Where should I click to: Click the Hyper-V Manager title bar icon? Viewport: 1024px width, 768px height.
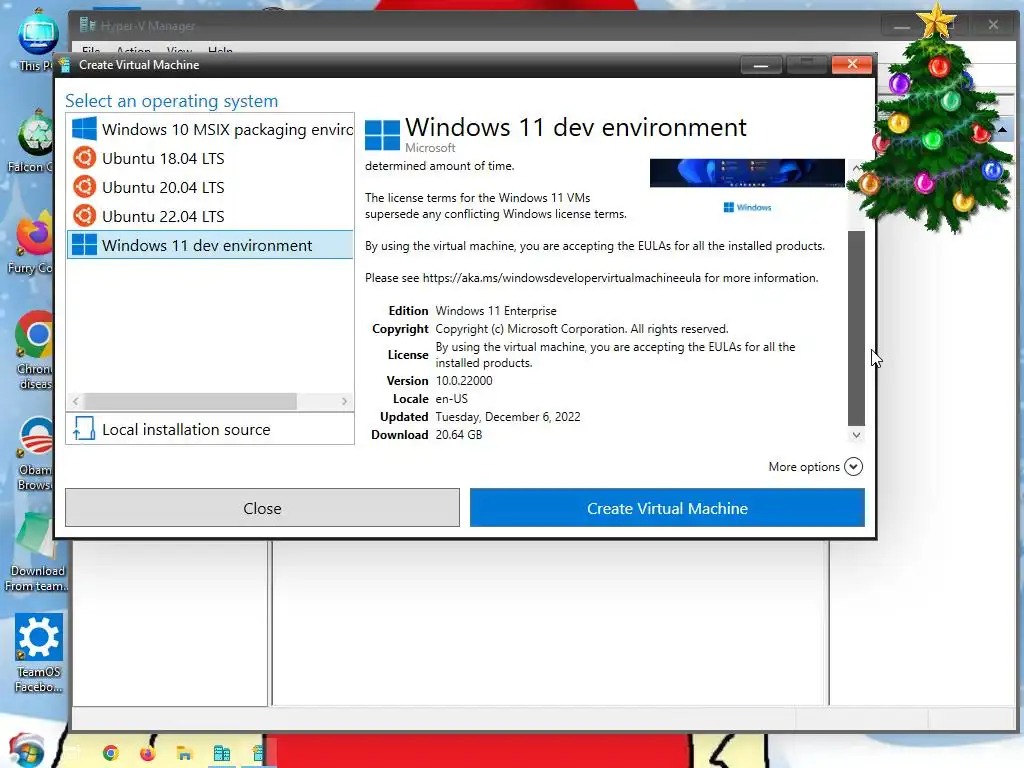pyautogui.click(x=87, y=25)
